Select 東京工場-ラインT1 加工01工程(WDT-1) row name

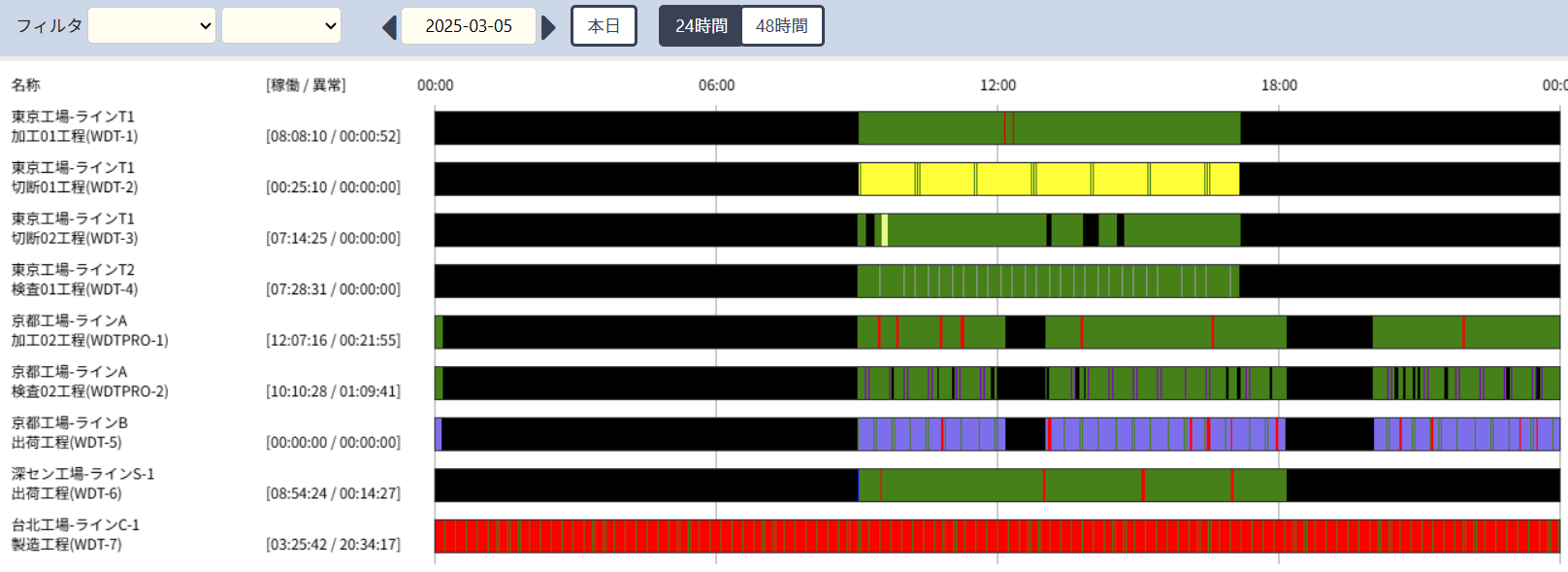point(75,126)
